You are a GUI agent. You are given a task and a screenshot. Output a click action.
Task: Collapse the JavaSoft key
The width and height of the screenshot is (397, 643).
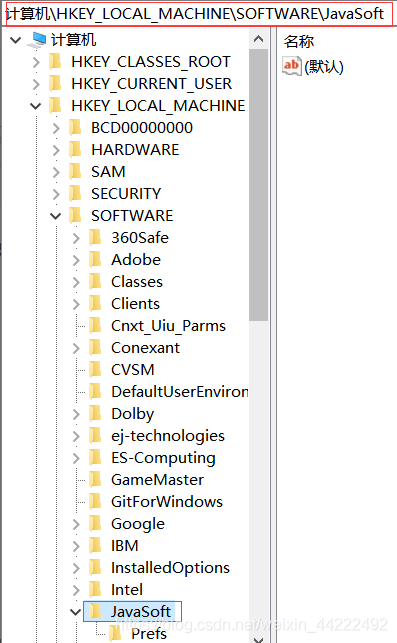coord(75,612)
